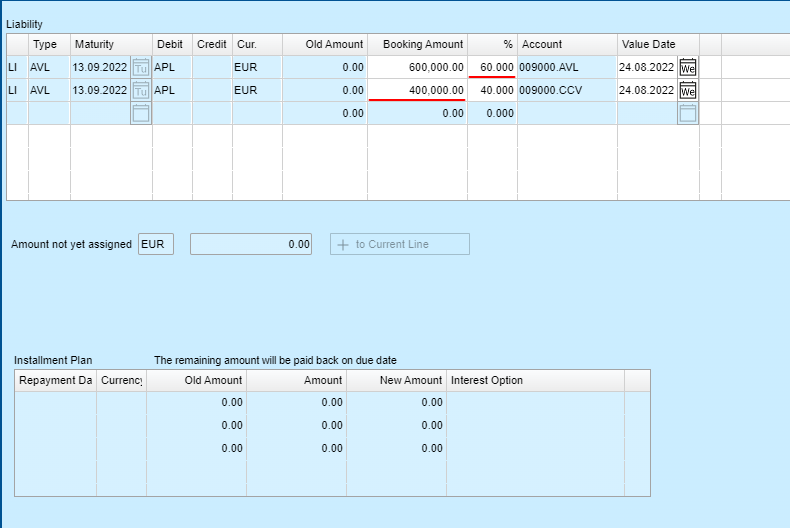This screenshot has width=790, height=528.
Task: Click the Type column header
Action: pos(49,44)
